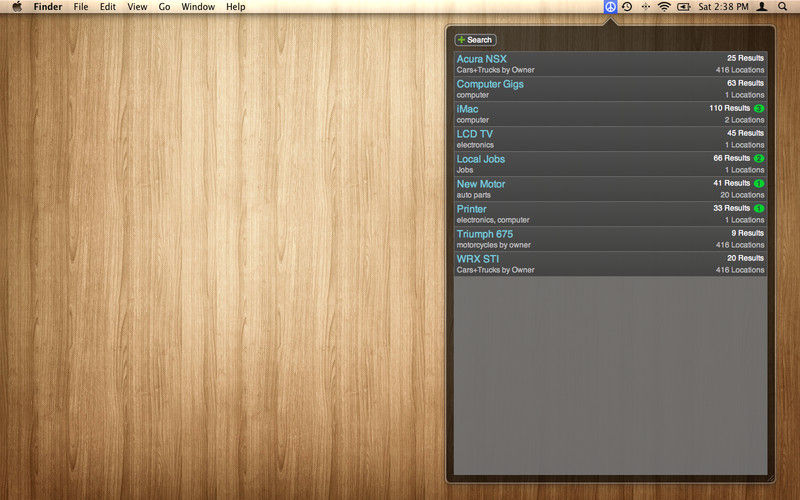Click the auto parts category text
800x500 pixels.
[473, 195]
